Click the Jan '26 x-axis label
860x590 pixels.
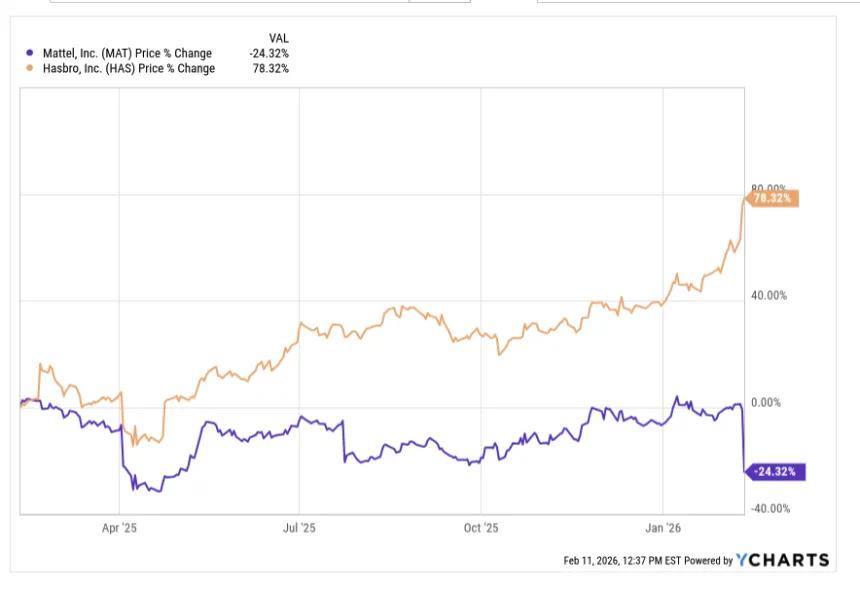(663, 528)
